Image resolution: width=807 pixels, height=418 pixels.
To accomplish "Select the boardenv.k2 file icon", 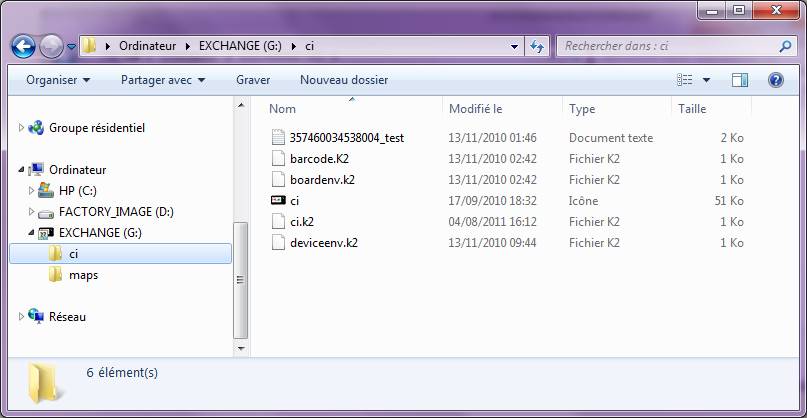I will coord(278,180).
